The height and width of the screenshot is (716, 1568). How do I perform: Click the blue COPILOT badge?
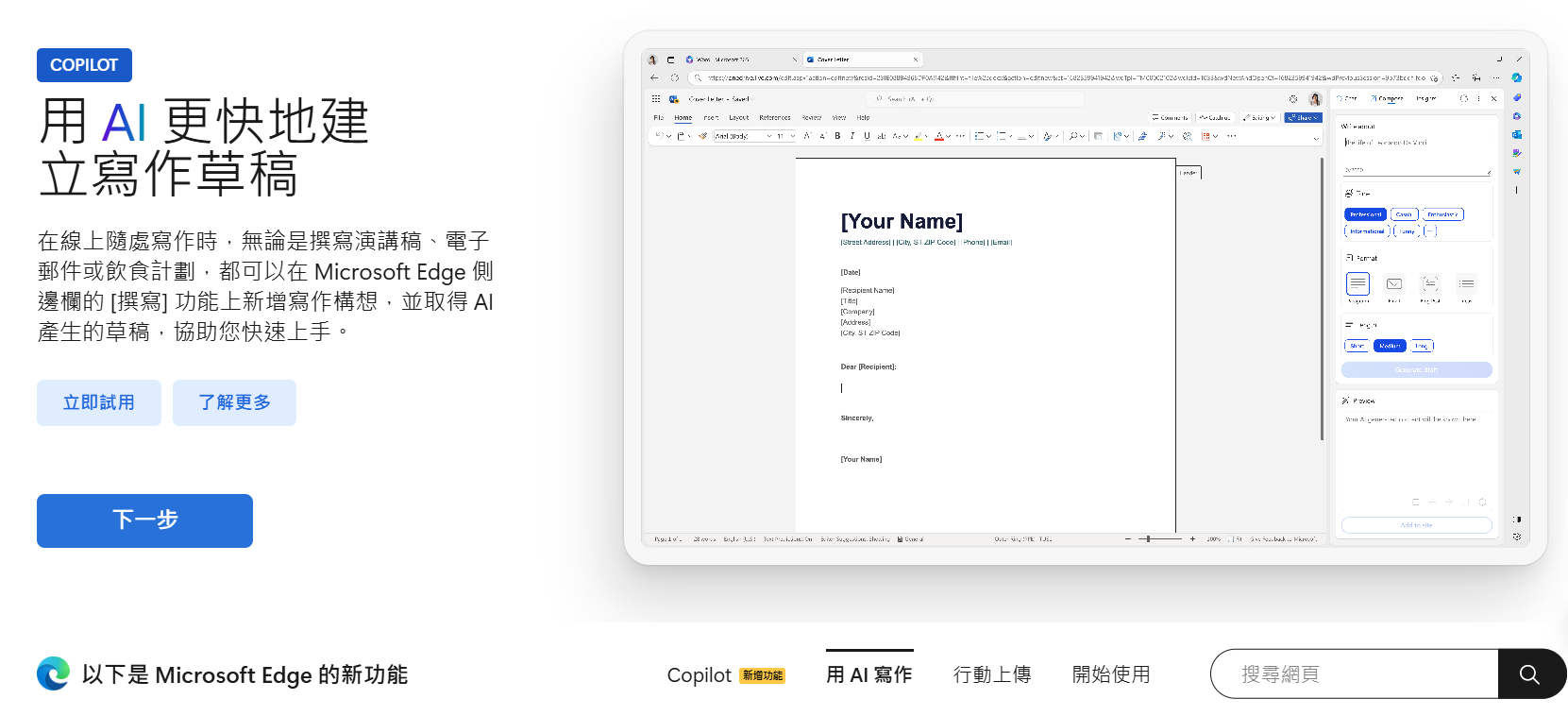pos(84,65)
